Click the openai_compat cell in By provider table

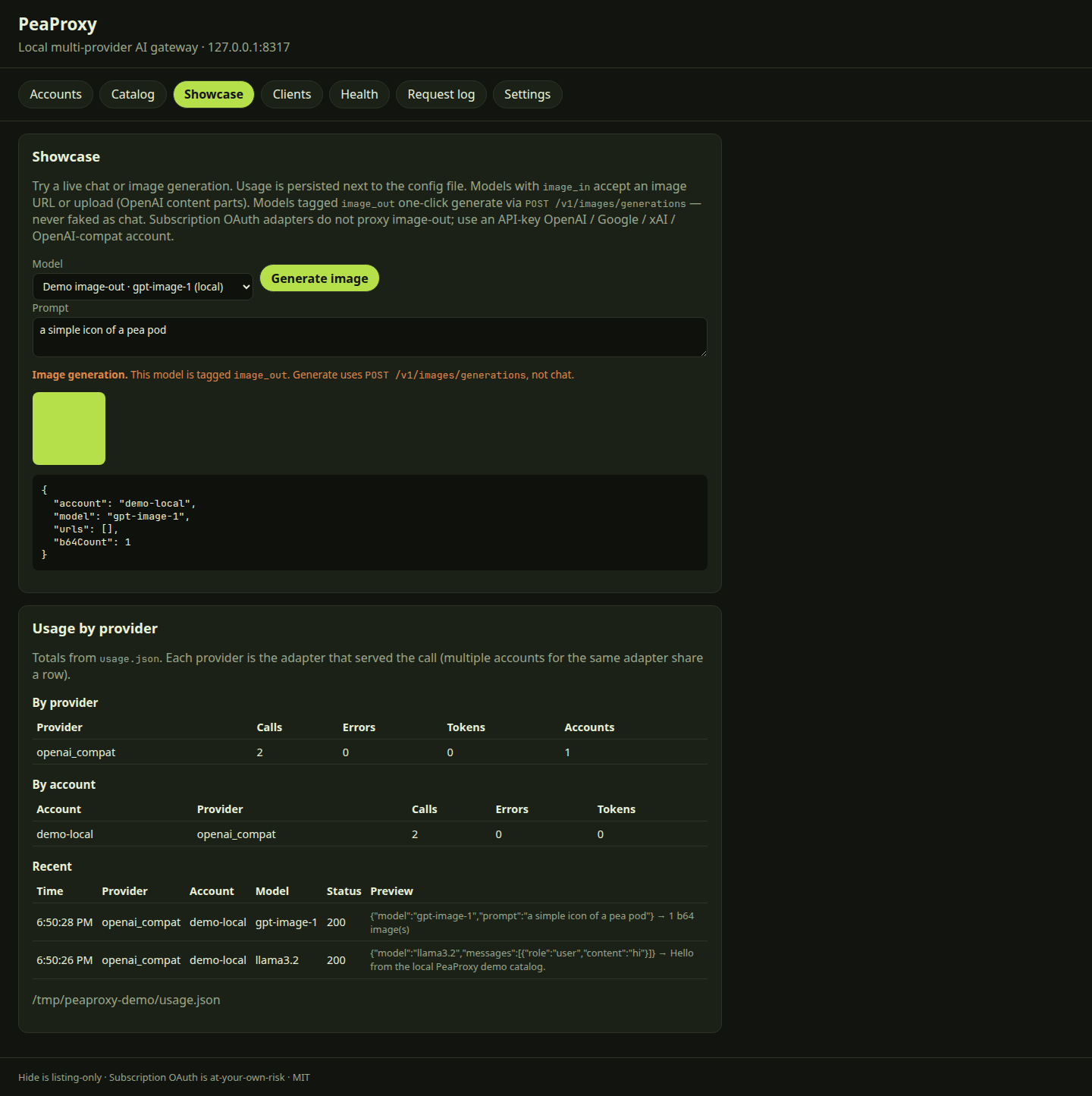(76, 752)
